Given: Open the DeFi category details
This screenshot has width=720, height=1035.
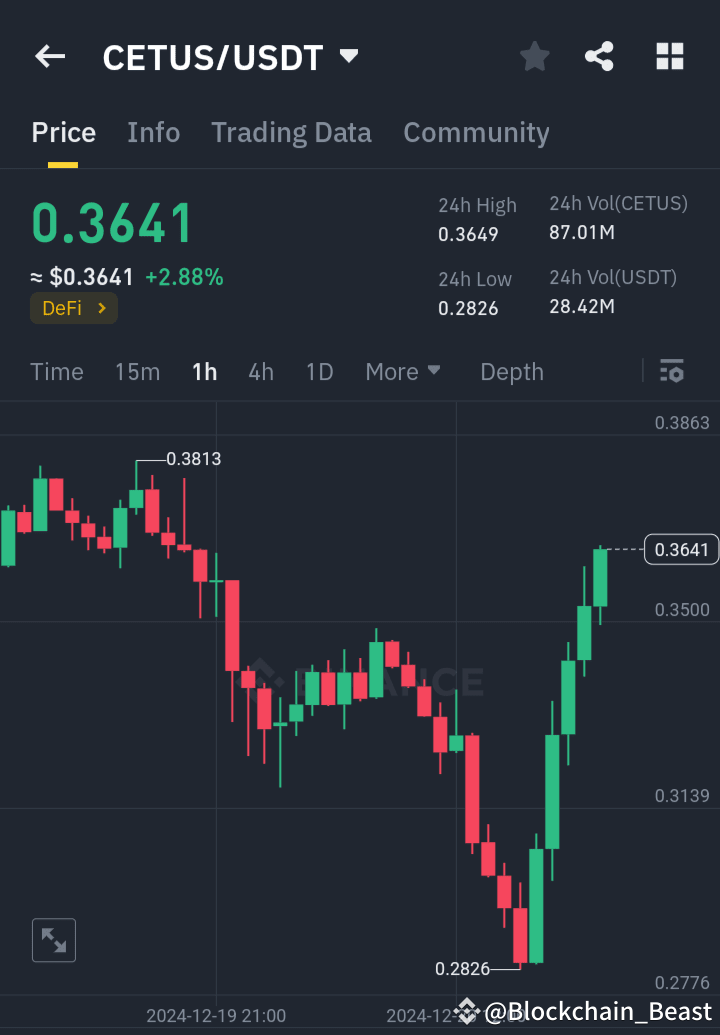Looking at the screenshot, I should click(x=73, y=308).
